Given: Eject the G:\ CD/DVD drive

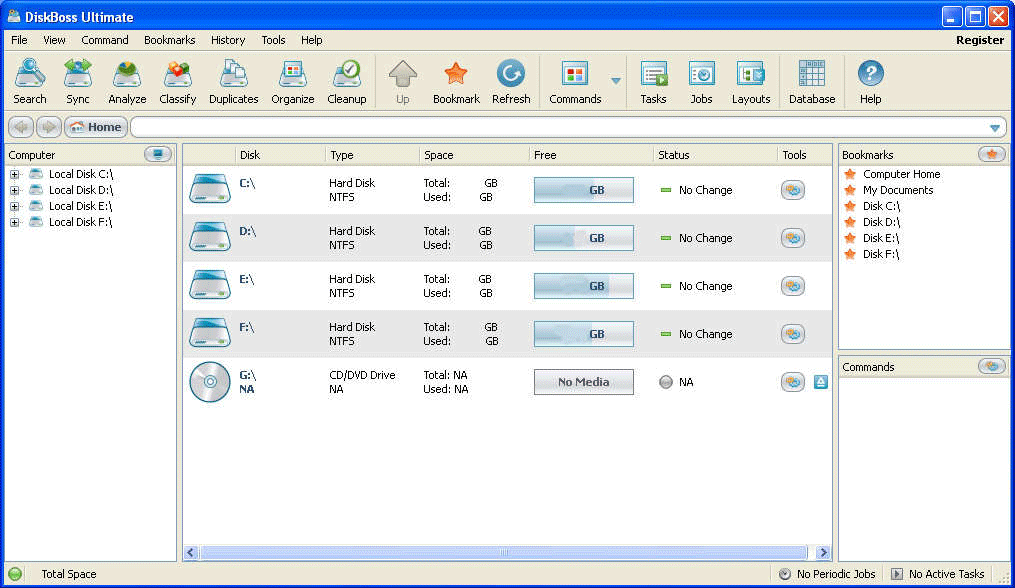Looking at the screenshot, I should pyautogui.click(x=821, y=382).
